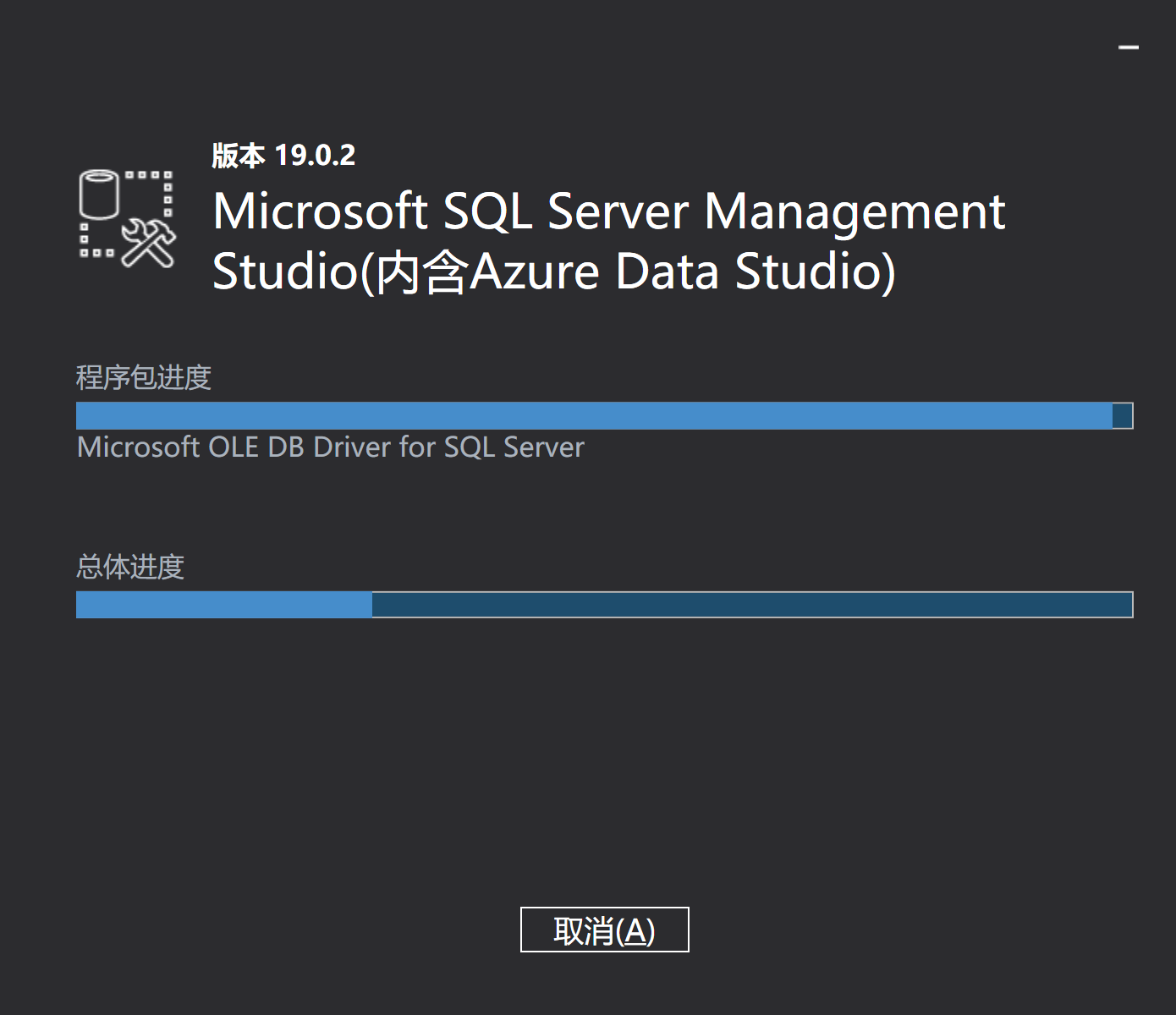
Task: Click the unfilled end of the package progress bar
Action: coord(1123,416)
